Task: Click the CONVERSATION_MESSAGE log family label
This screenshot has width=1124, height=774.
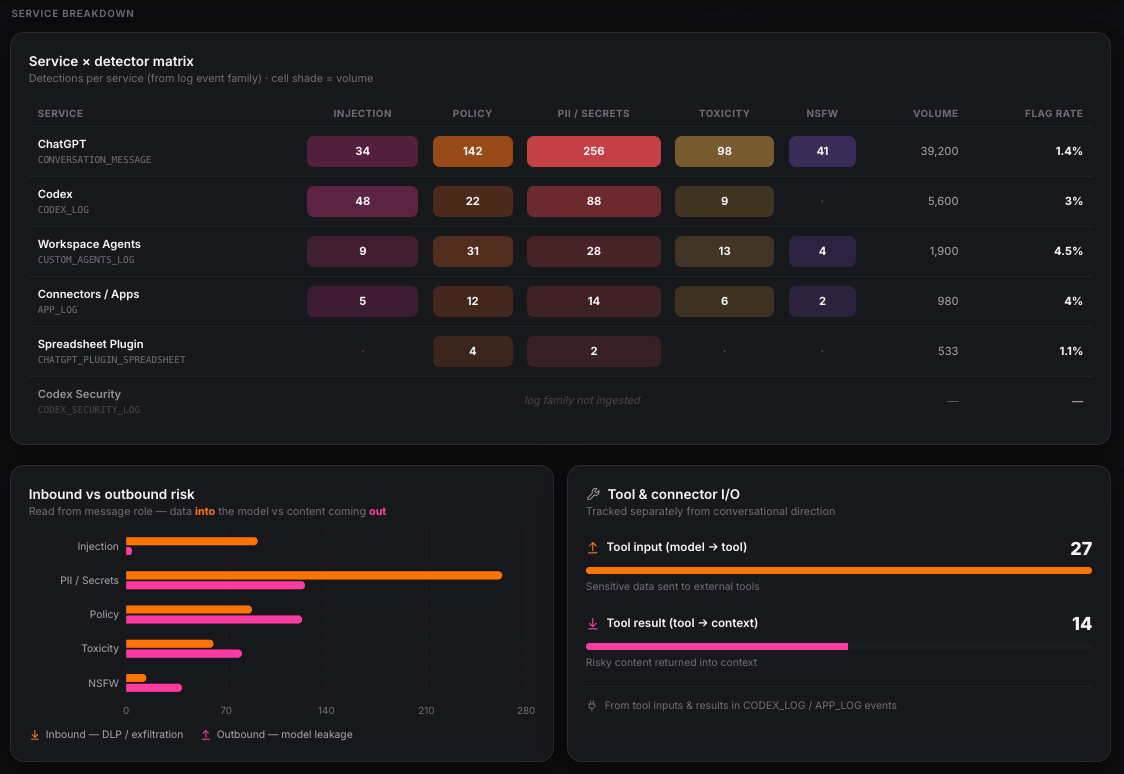Action: (x=95, y=160)
